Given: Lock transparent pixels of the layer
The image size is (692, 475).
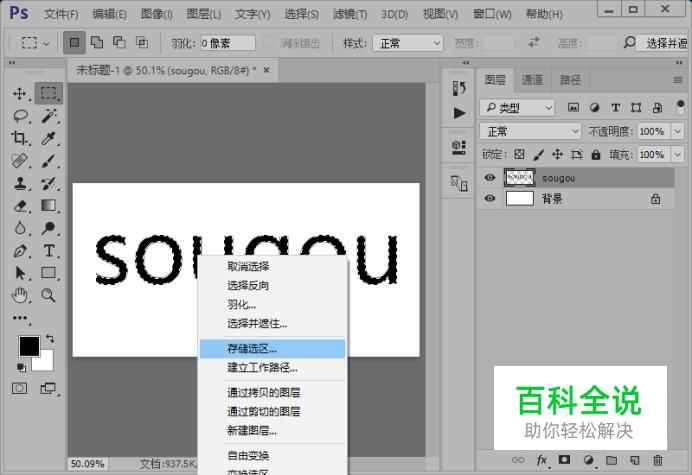Looking at the screenshot, I should tap(519, 154).
